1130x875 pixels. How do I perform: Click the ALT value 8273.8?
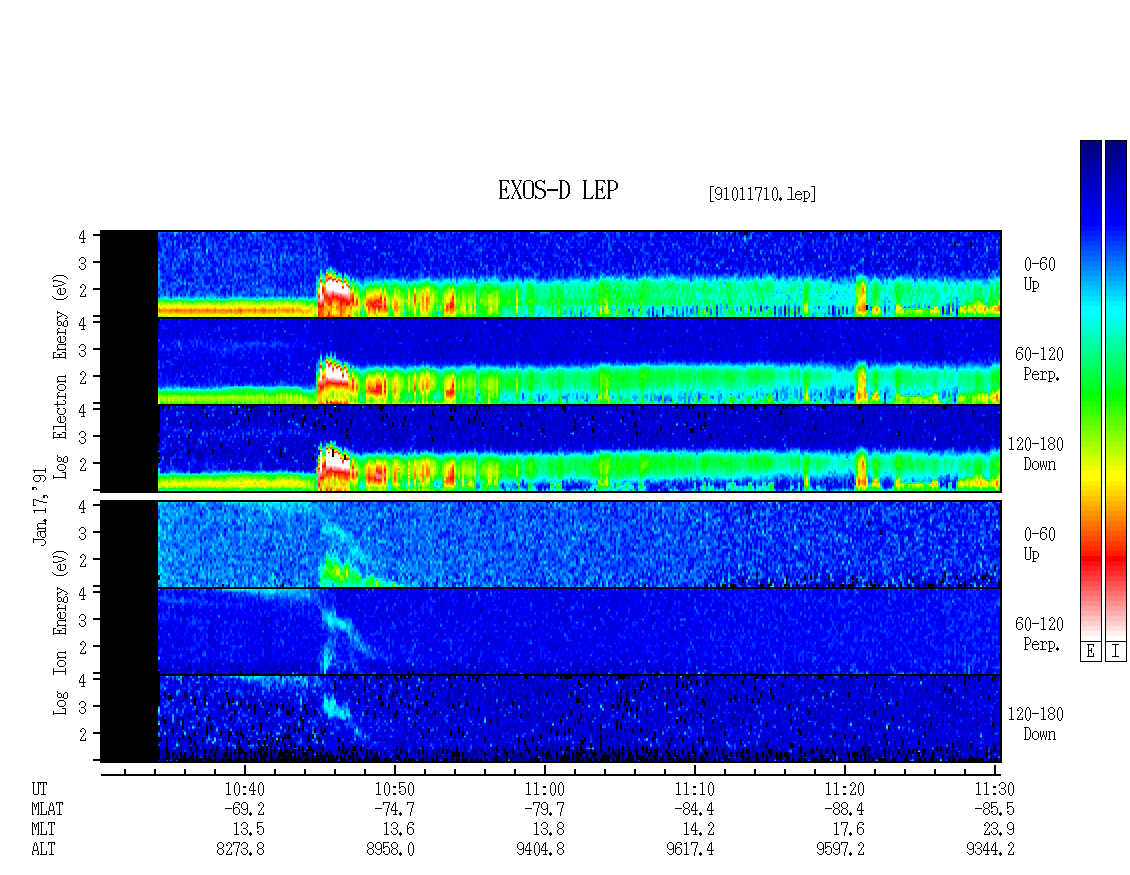[241, 850]
